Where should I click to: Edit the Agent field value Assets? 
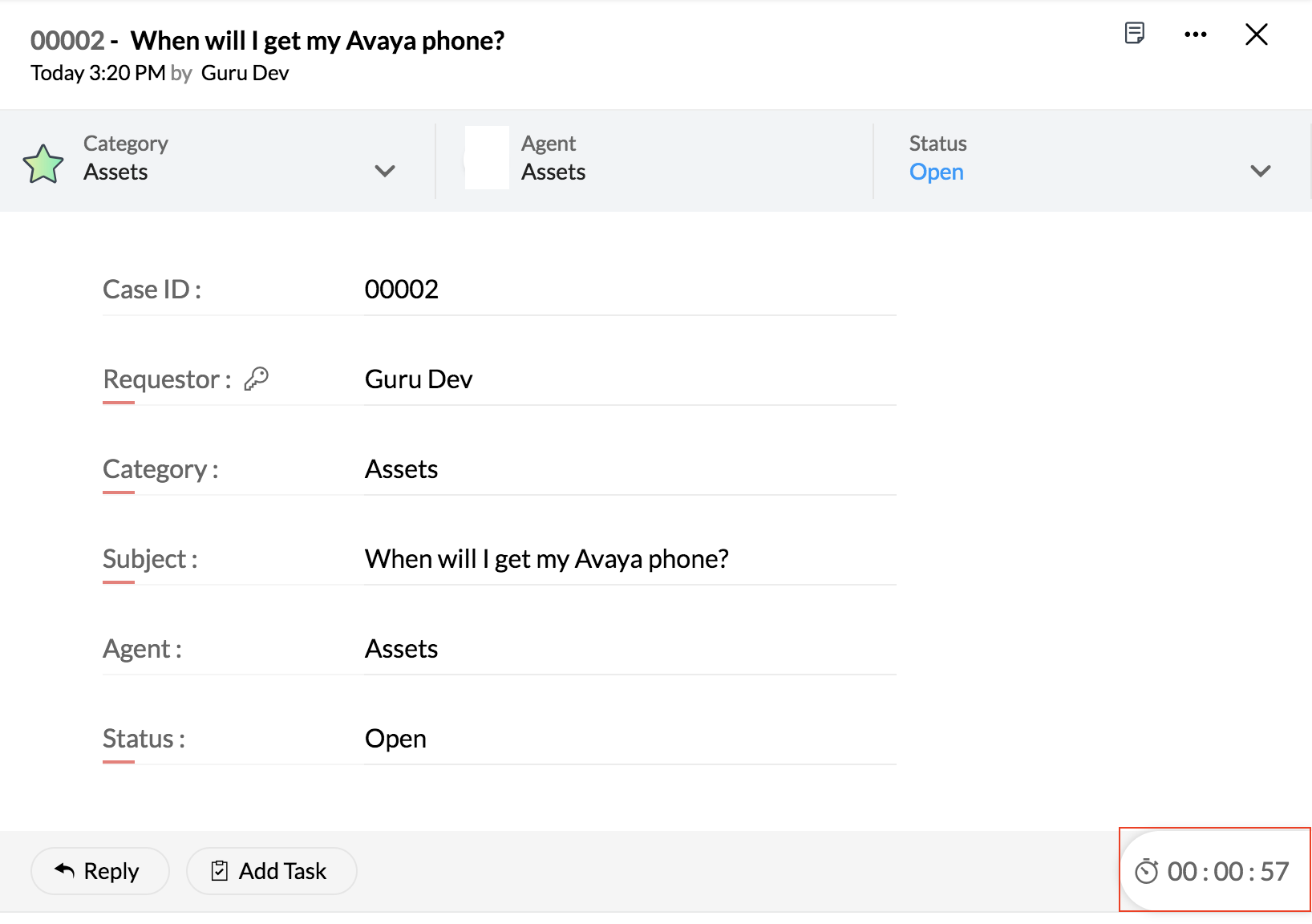tap(630, 649)
